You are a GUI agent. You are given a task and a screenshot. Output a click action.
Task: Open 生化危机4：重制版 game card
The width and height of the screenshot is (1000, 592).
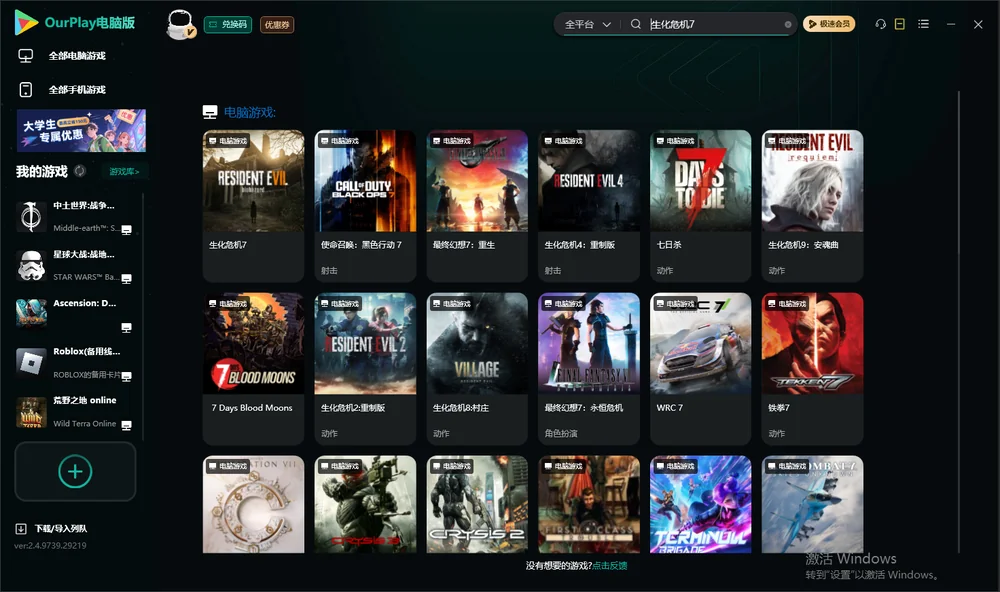tap(589, 205)
